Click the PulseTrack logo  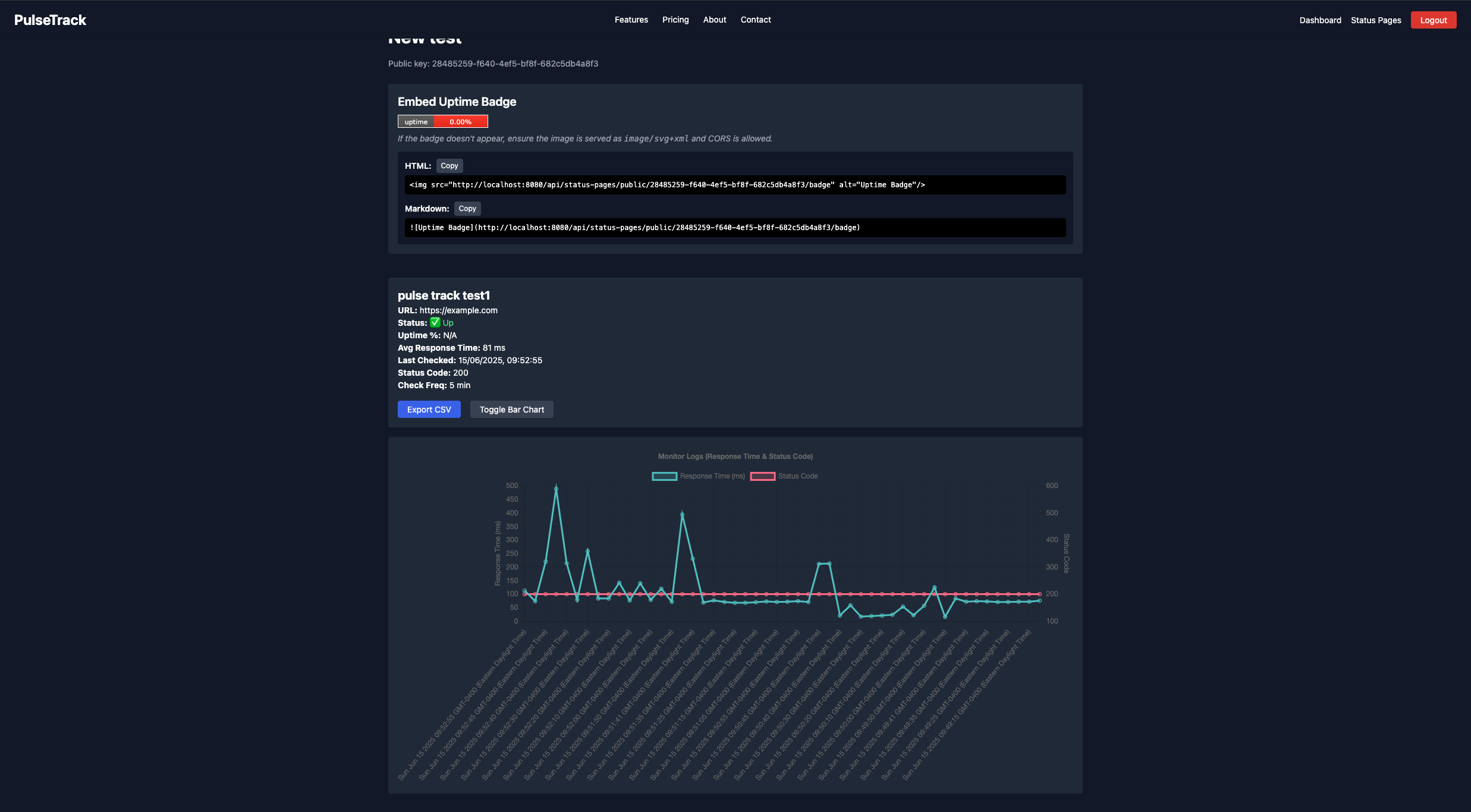coord(50,20)
